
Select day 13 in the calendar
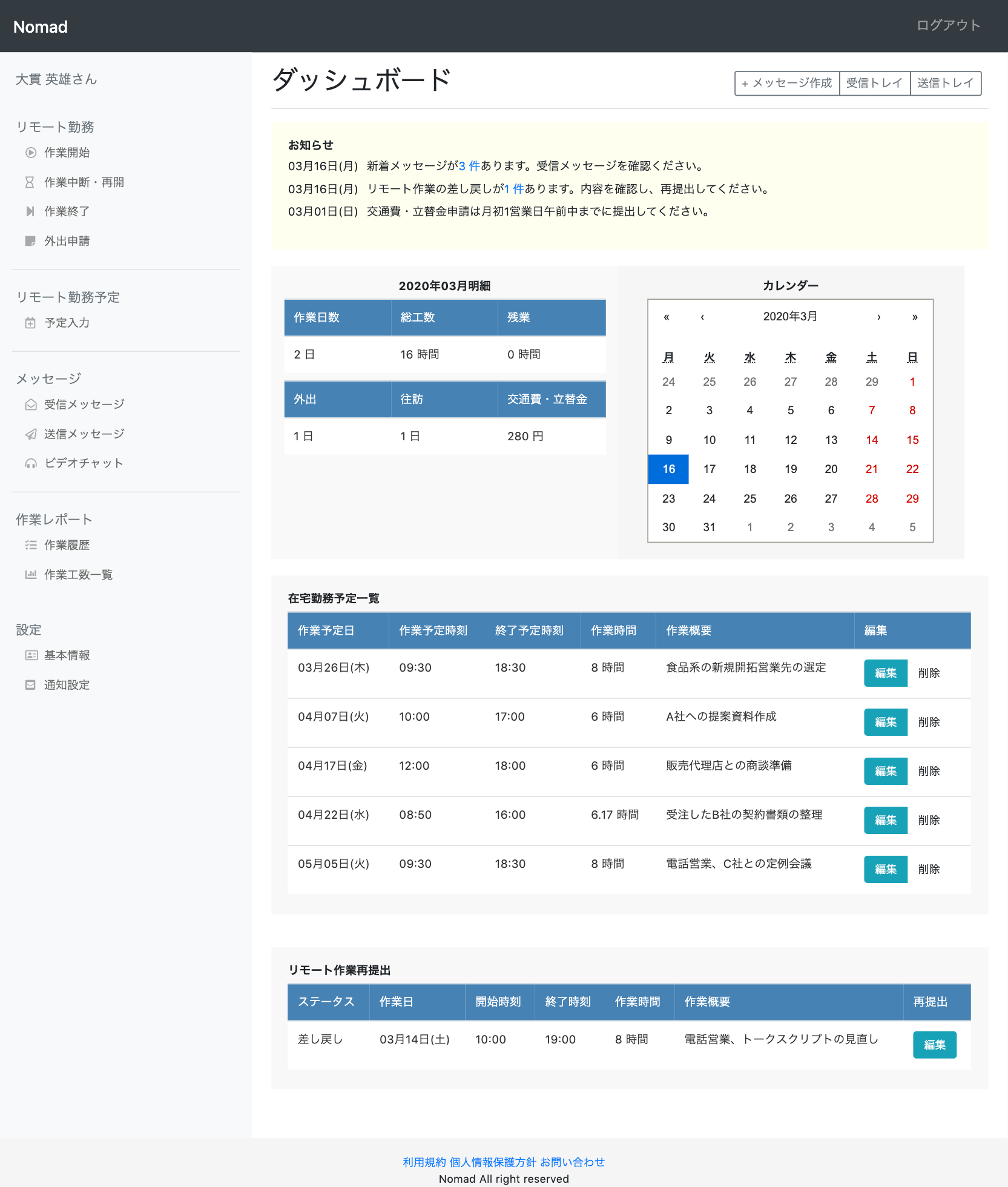tap(831, 440)
